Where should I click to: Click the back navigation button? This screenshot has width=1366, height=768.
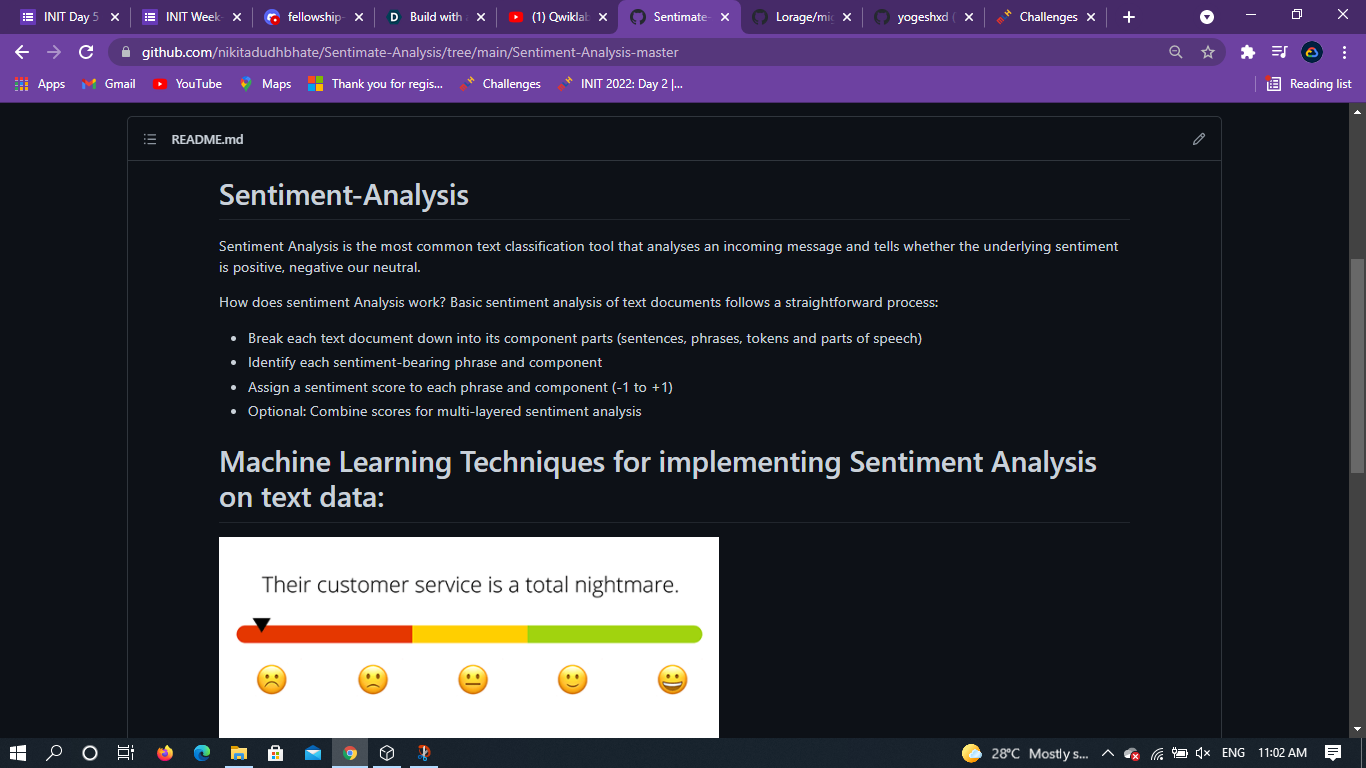click(21, 51)
